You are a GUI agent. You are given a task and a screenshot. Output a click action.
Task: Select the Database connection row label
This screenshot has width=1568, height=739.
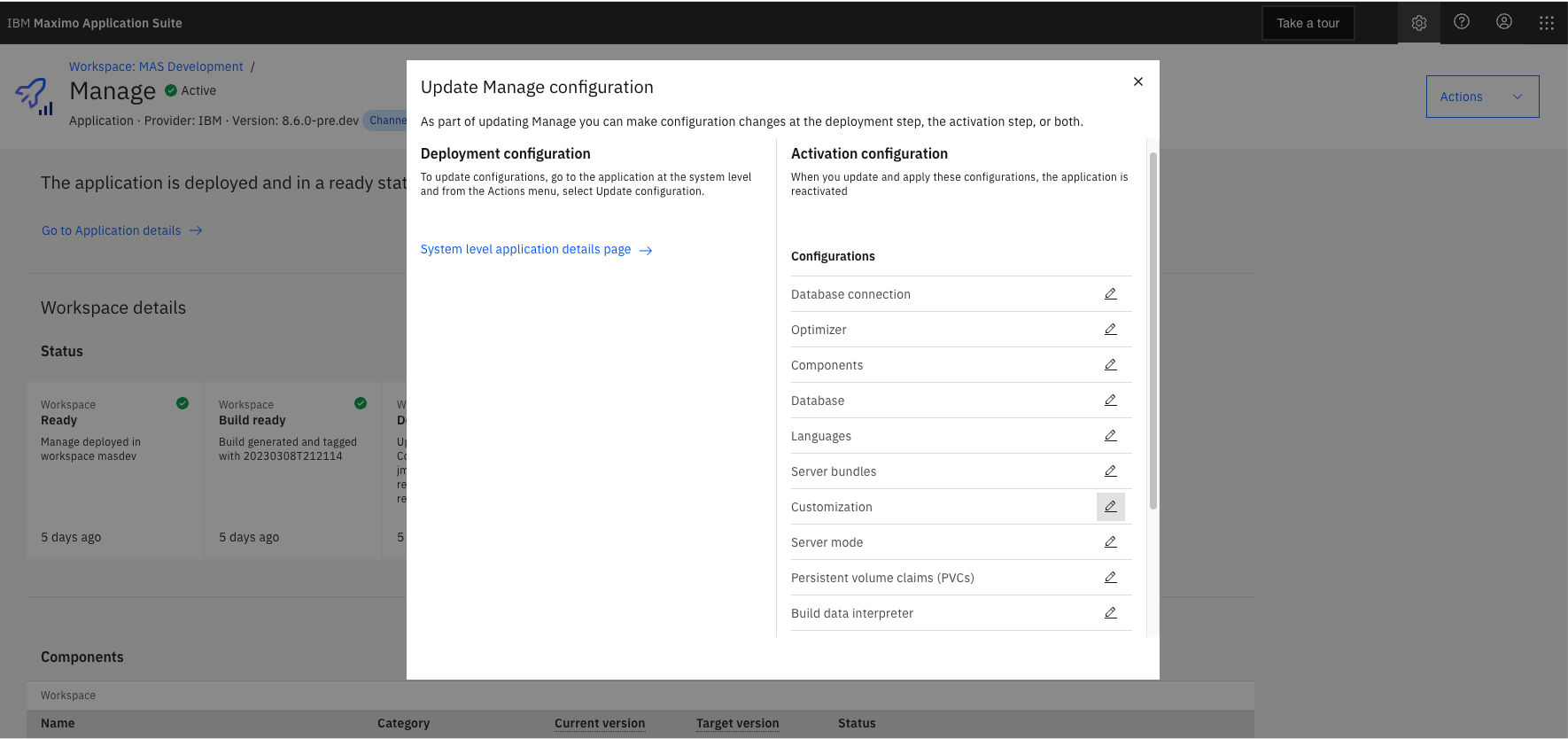[850, 294]
